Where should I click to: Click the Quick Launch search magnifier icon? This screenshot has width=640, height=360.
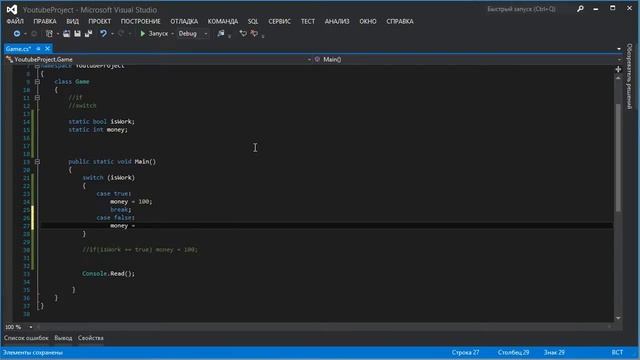580,9
